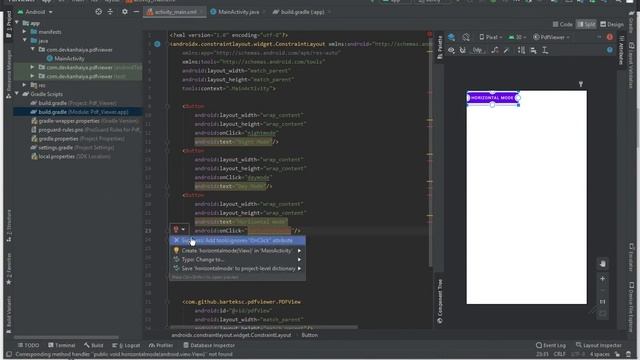Toggle the Build Variants tool window stripe

9,314
